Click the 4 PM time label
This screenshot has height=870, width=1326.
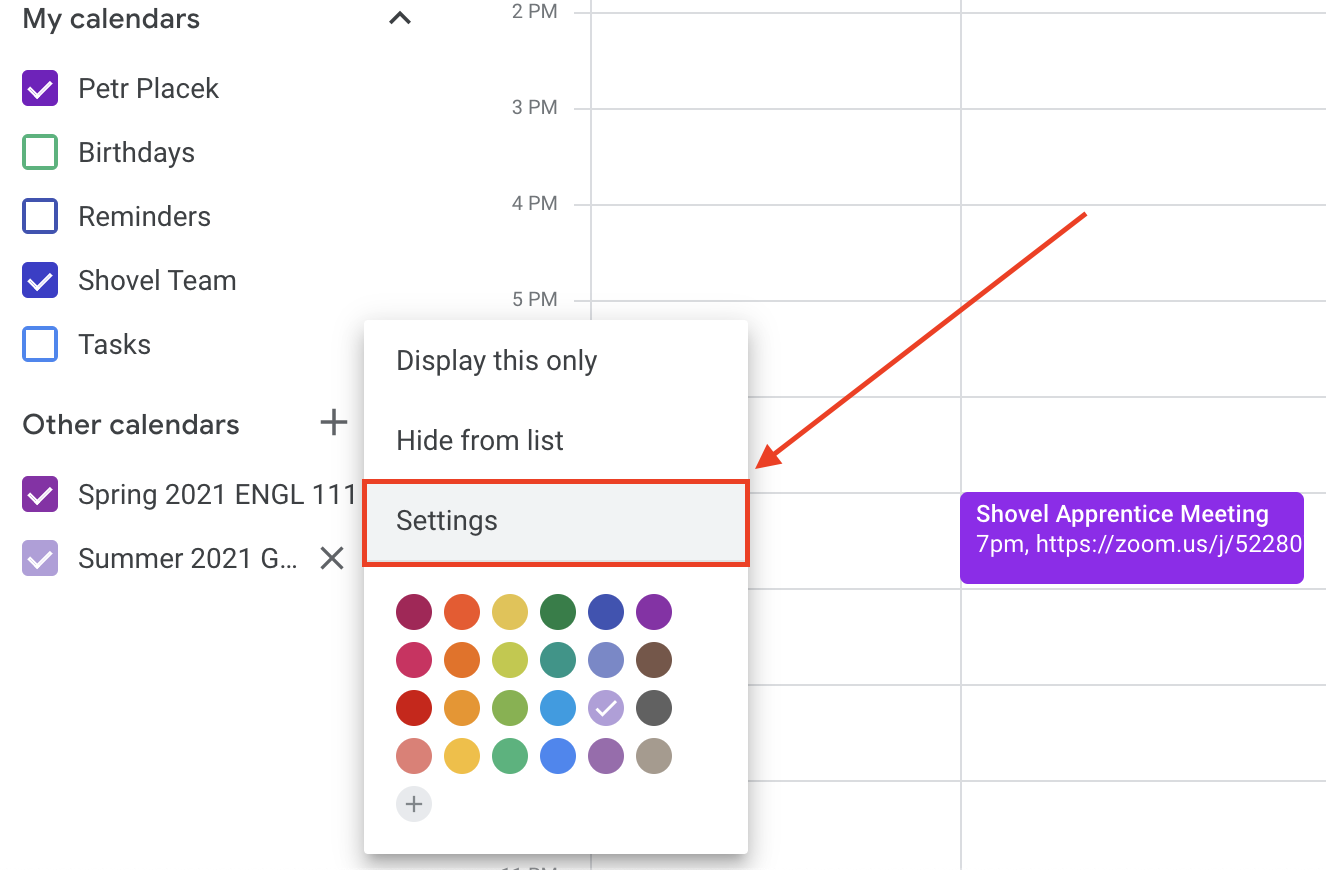point(535,203)
